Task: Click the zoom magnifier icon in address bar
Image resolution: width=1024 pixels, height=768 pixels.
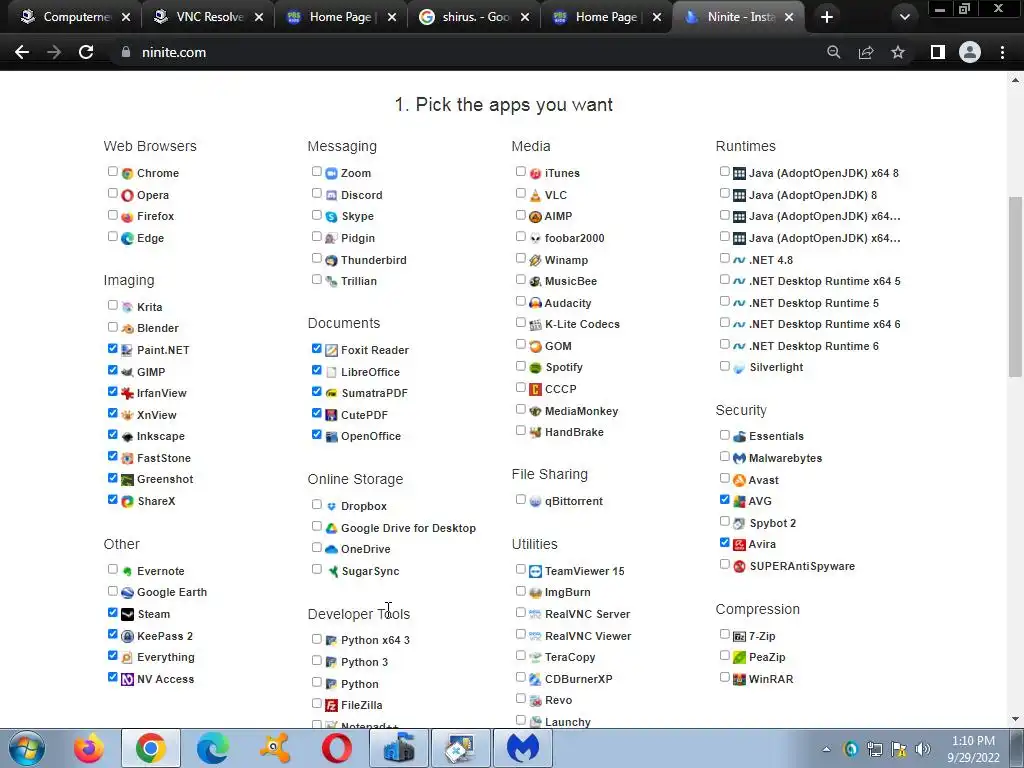Action: tap(833, 52)
